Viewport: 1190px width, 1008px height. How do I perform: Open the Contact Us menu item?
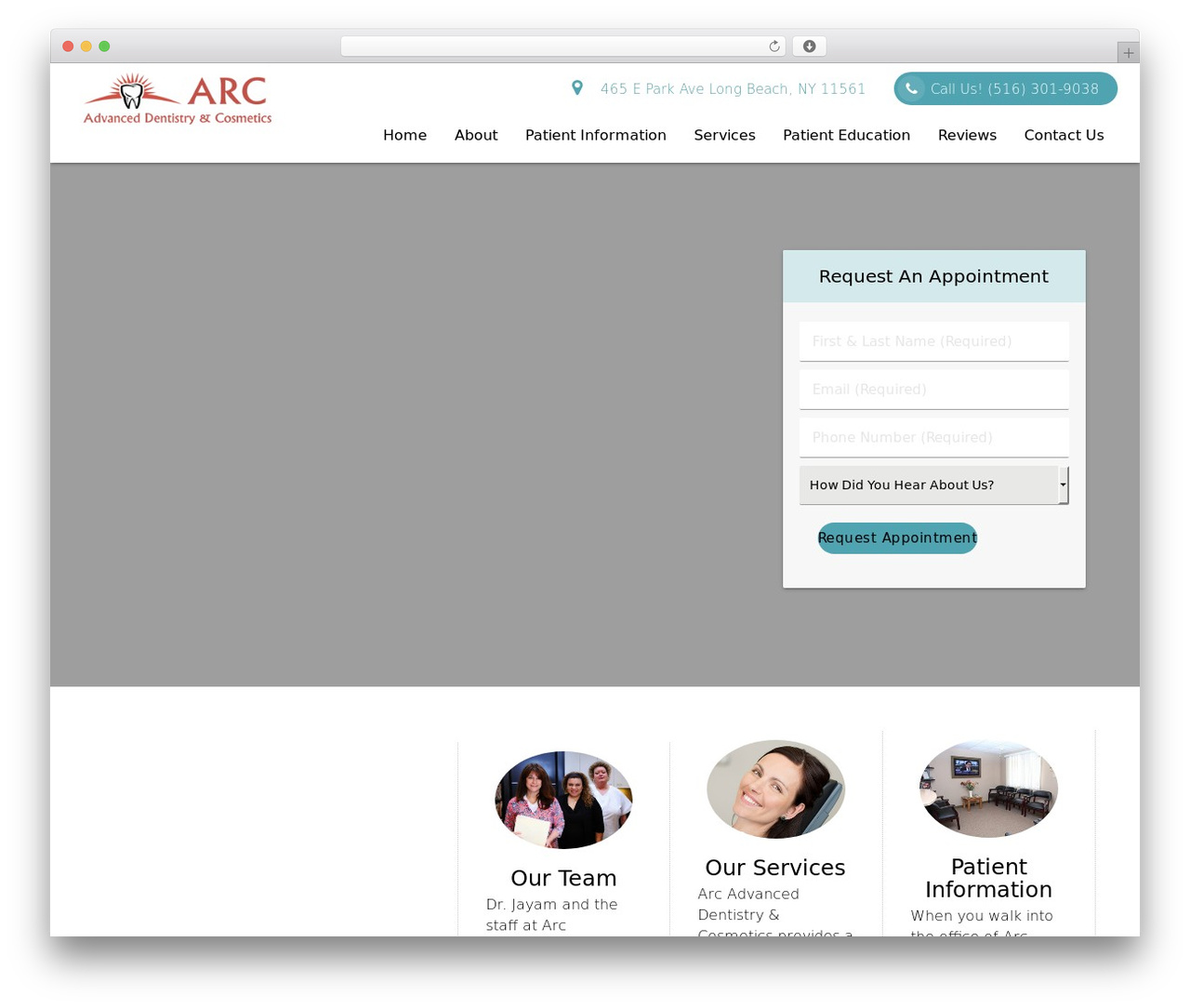(x=1064, y=136)
